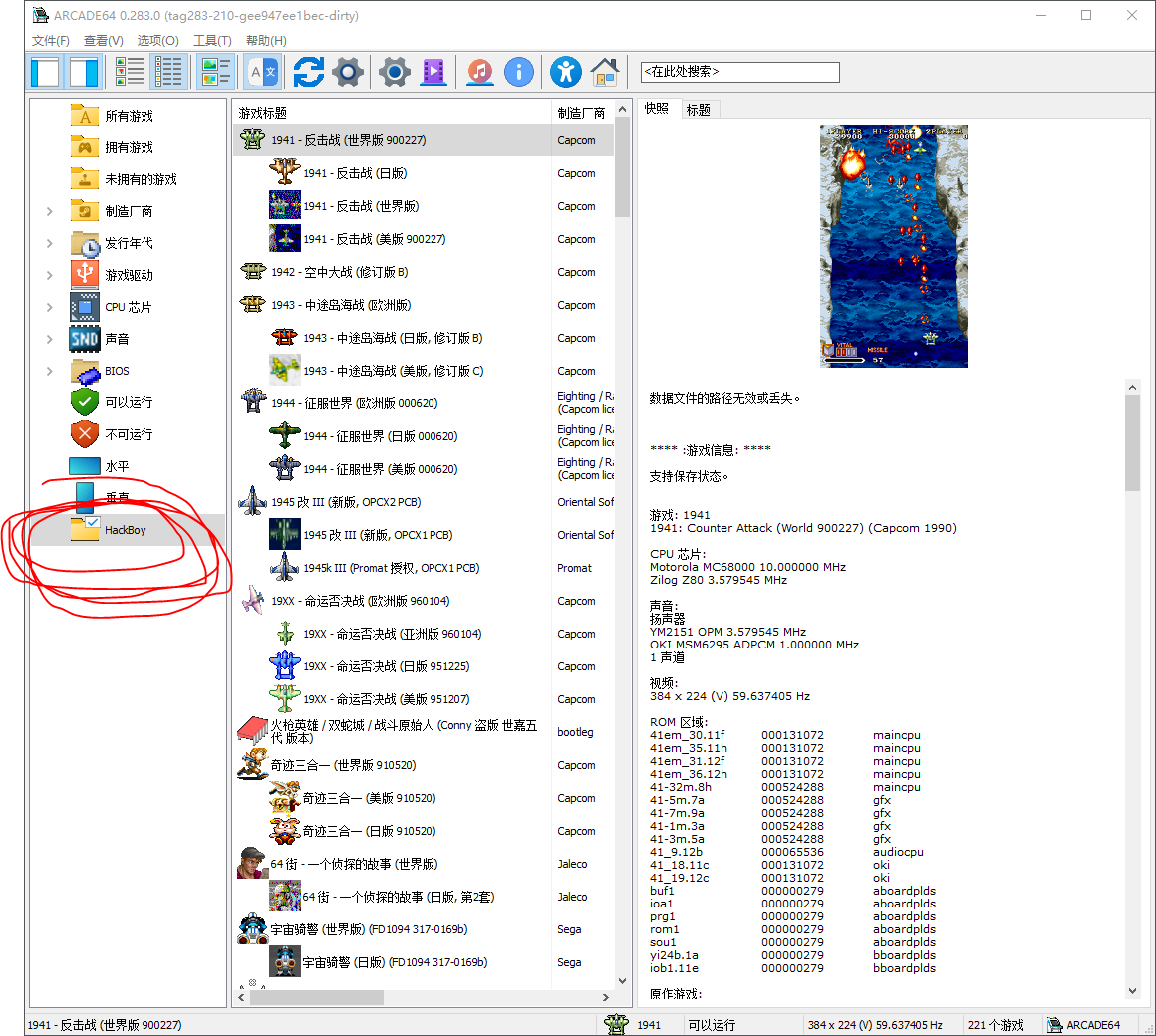
Task: Click the music note toolbar icon
Action: tap(480, 72)
